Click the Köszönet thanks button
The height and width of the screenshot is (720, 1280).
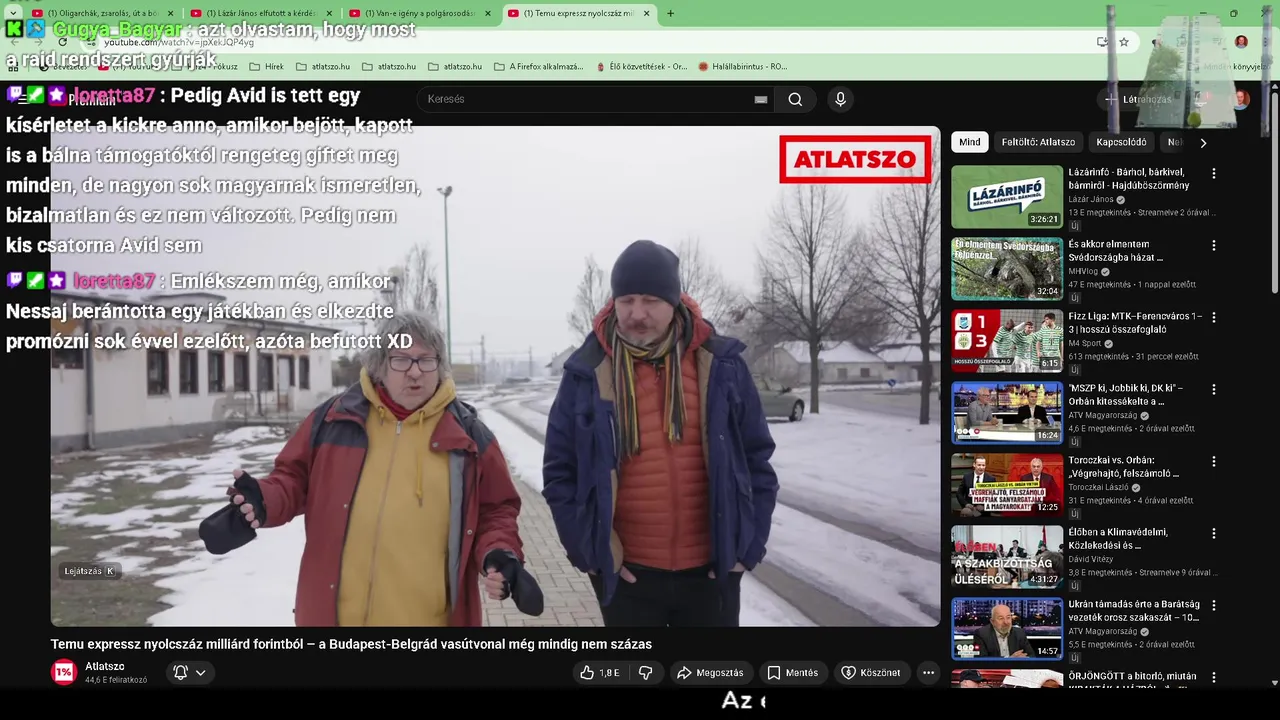pyautogui.click(x=871, y=673)
